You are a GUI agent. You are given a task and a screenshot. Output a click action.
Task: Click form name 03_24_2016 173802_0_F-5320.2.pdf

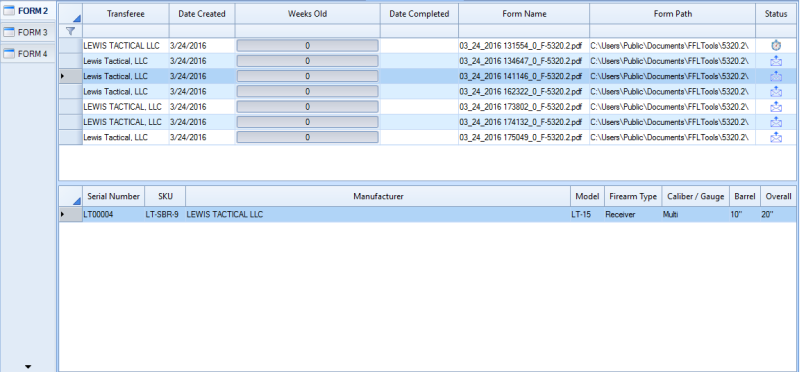pyautogui.click(x=520, y=107)
